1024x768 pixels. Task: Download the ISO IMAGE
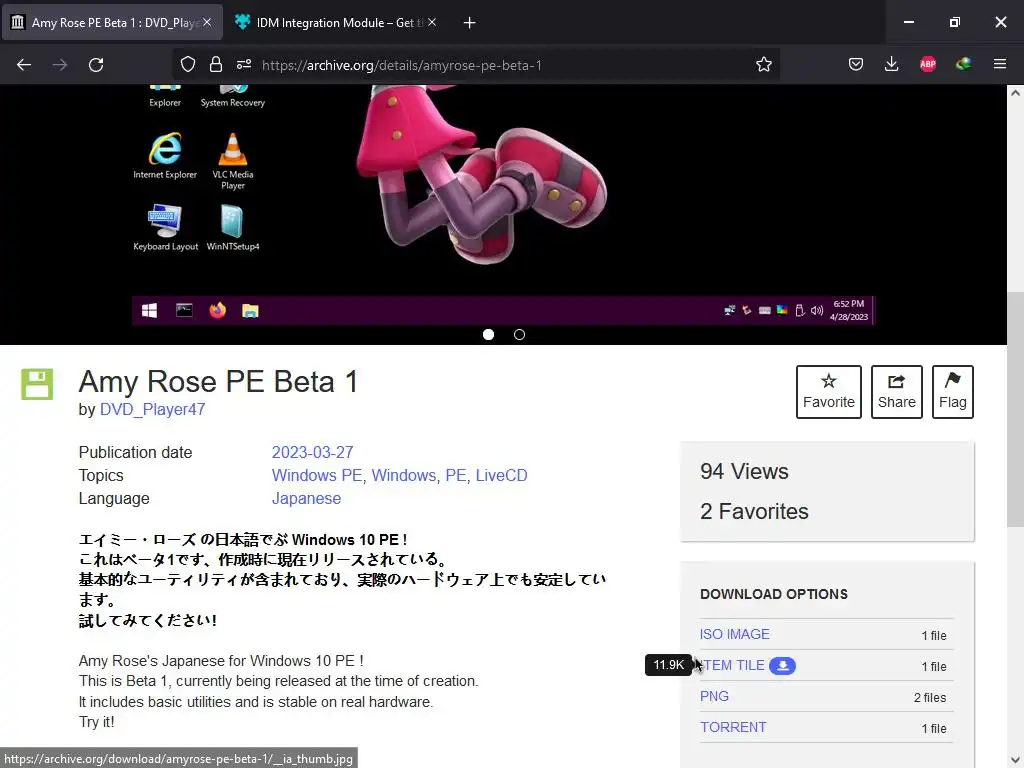pyautogui.click(x=735, y=634)
